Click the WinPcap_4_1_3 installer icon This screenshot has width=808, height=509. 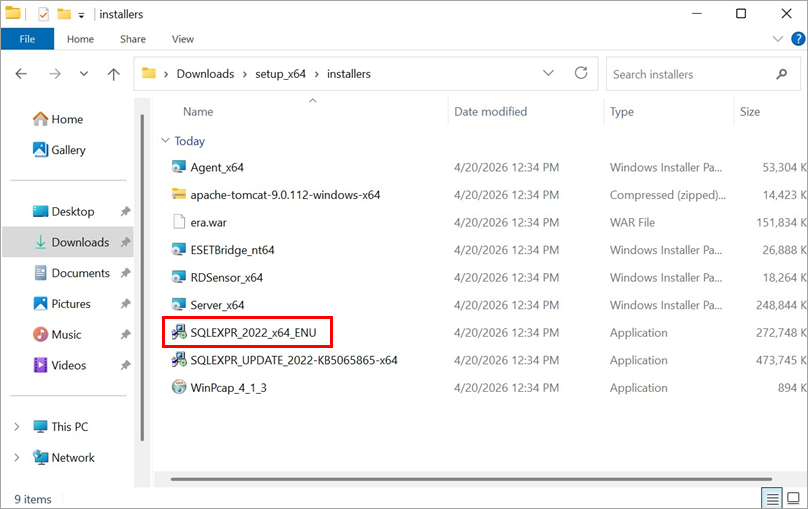coord(179,387)
